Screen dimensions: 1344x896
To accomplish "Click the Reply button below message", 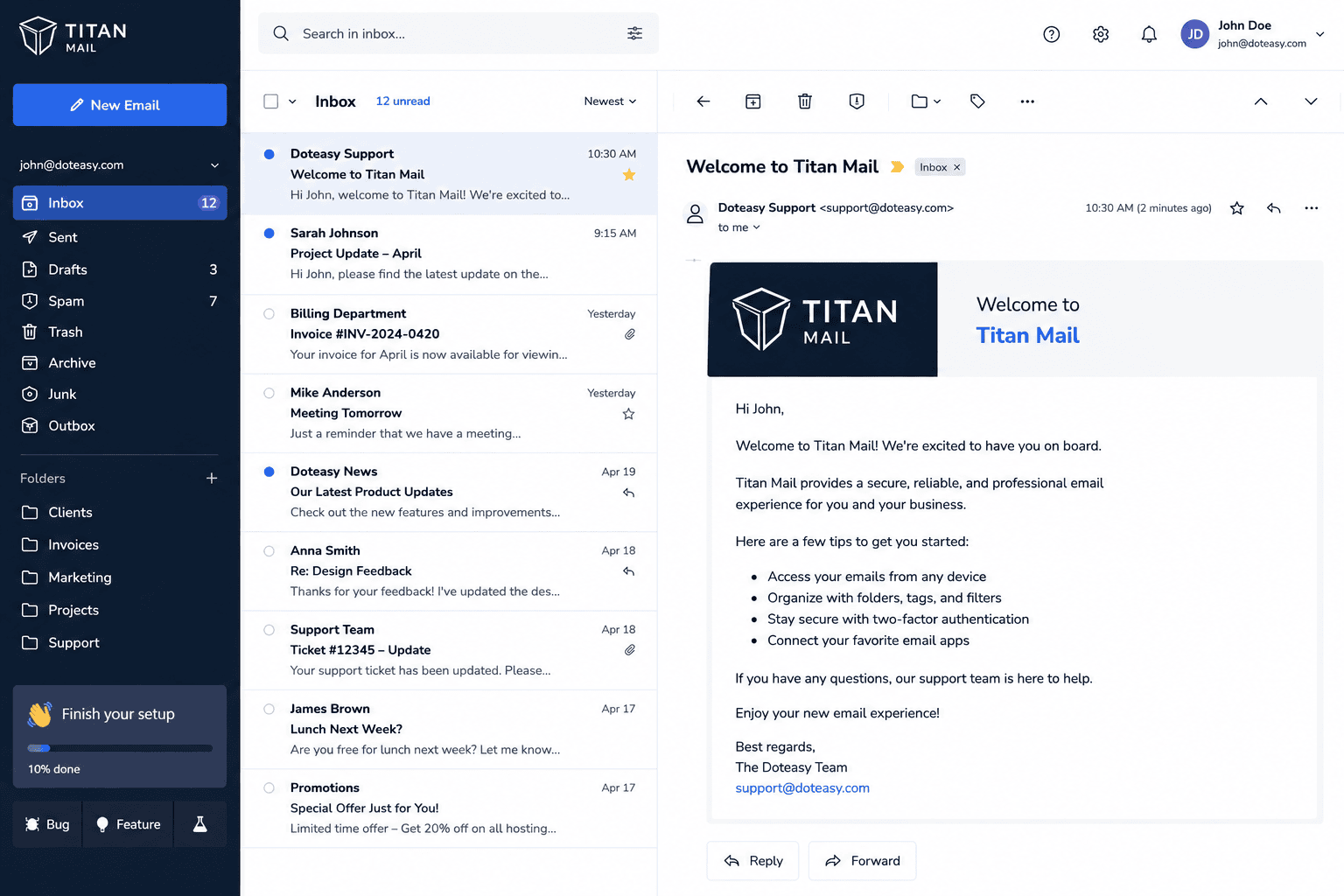I will pyautogui.click(x=752, y=861).
